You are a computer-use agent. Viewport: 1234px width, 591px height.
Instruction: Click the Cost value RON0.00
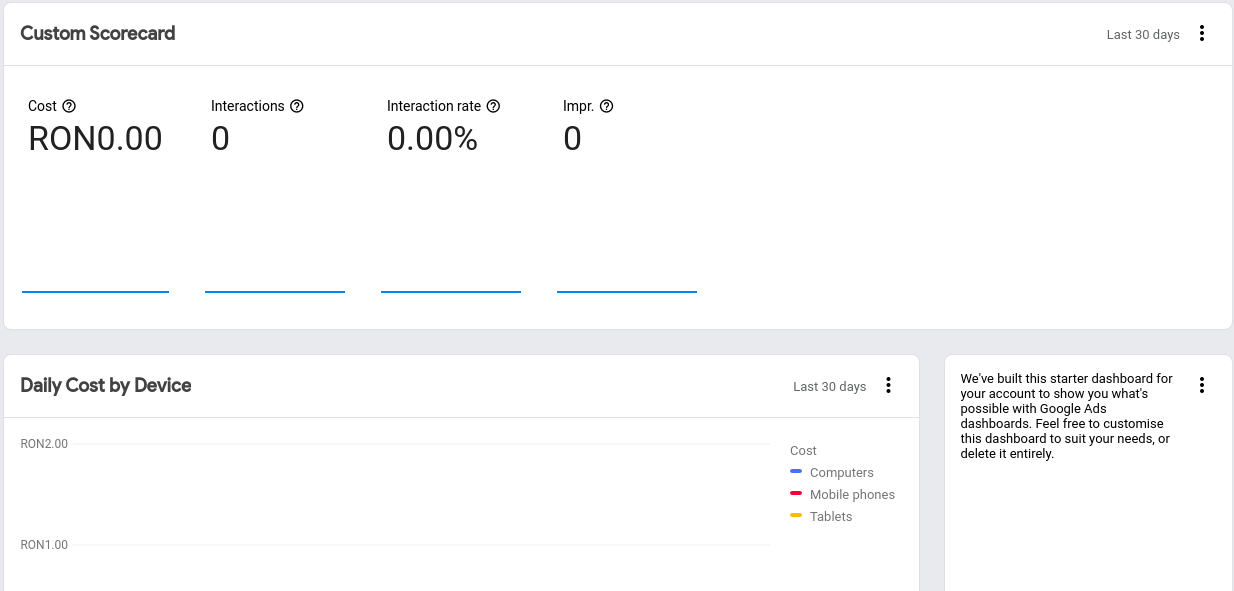95,138
